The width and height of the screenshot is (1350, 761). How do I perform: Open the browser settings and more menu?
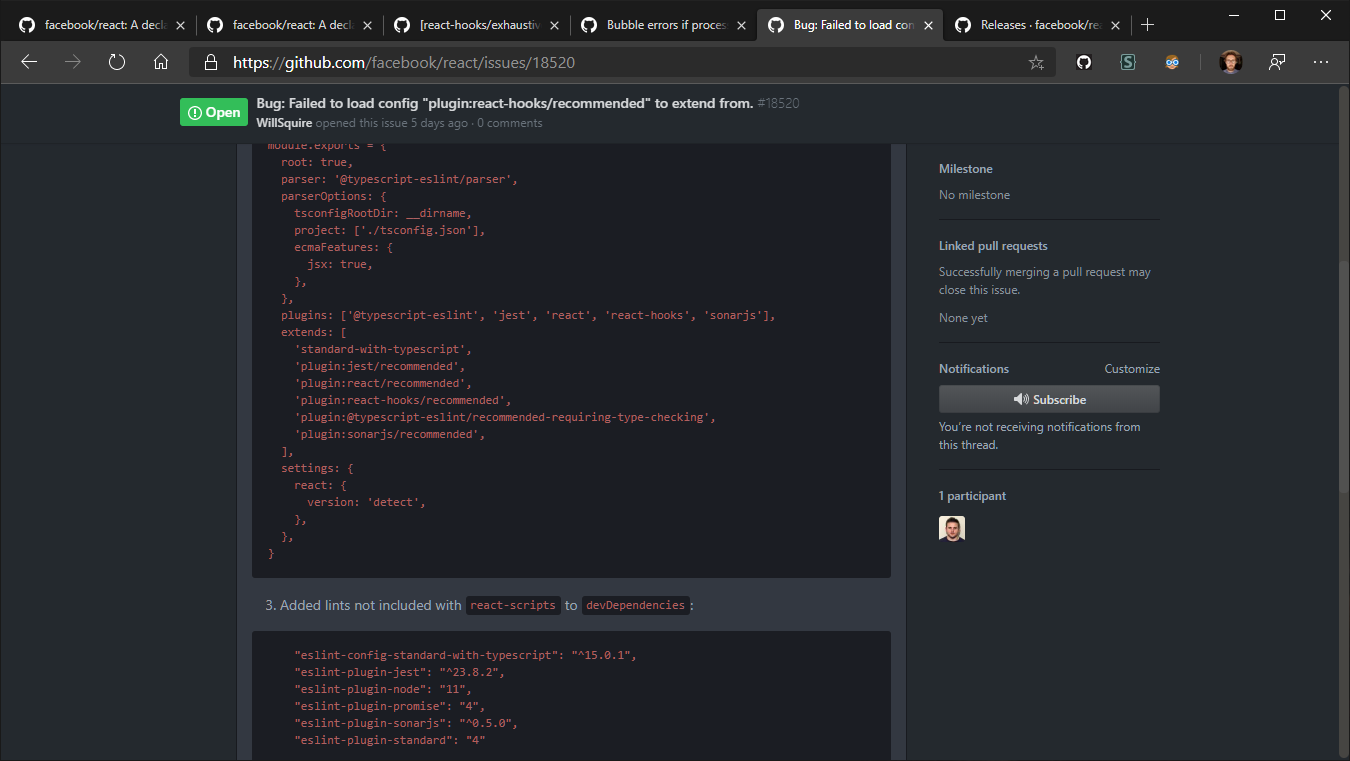[x=1321, y=62]
